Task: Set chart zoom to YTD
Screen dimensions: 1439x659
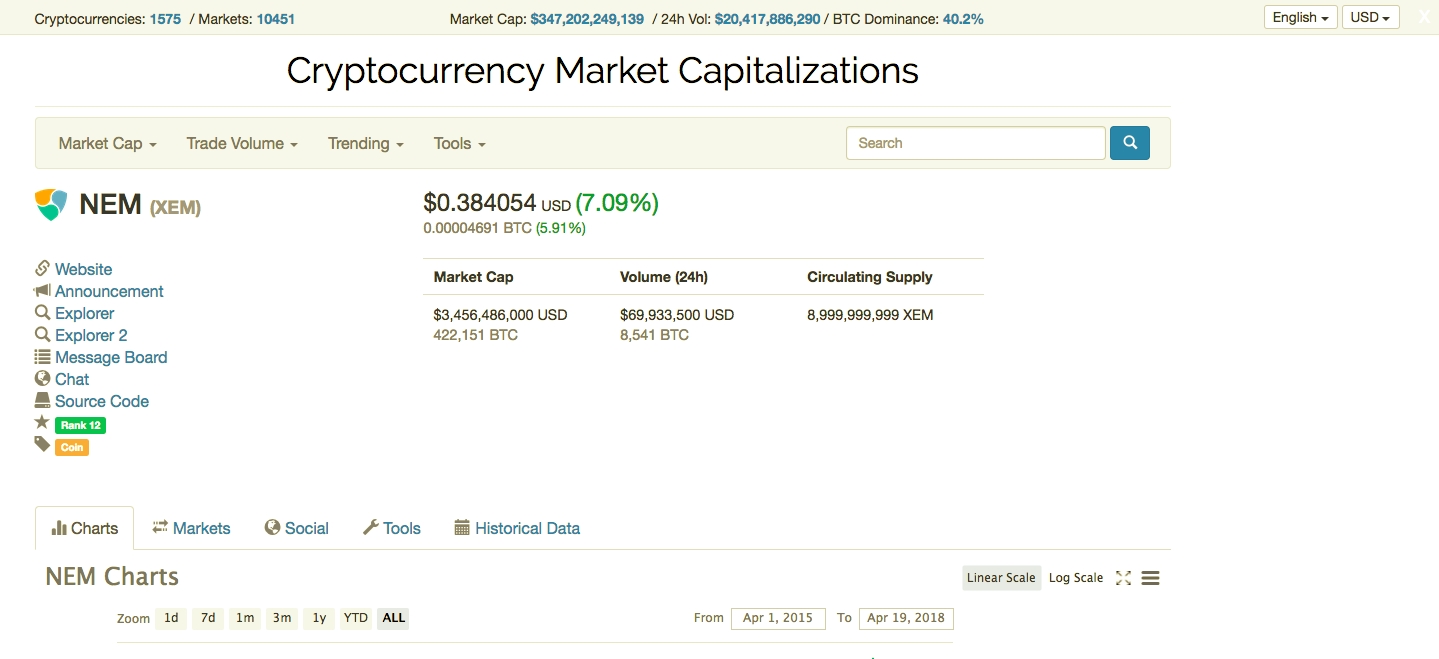Action: point(356,618)
